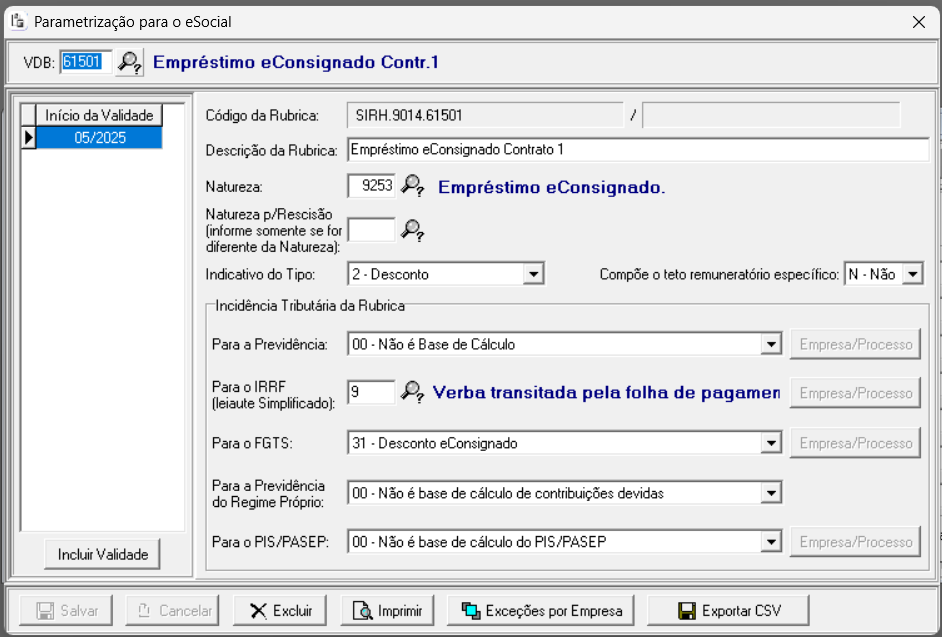Screen dimensions: 942x637
Task: Export data with Exportar CSV
Action: (728, 610)
